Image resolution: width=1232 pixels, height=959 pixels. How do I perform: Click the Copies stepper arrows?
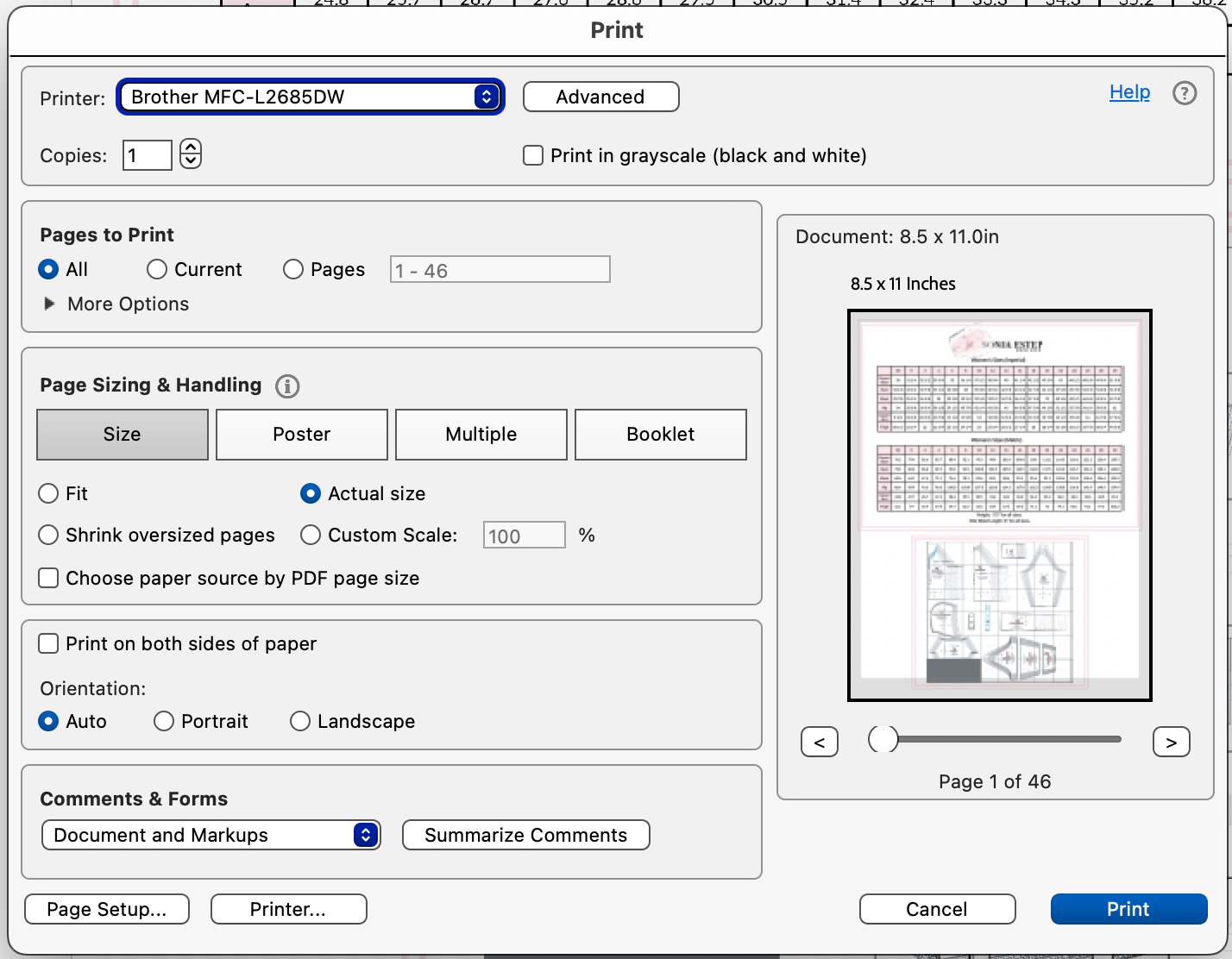point(191,154)
